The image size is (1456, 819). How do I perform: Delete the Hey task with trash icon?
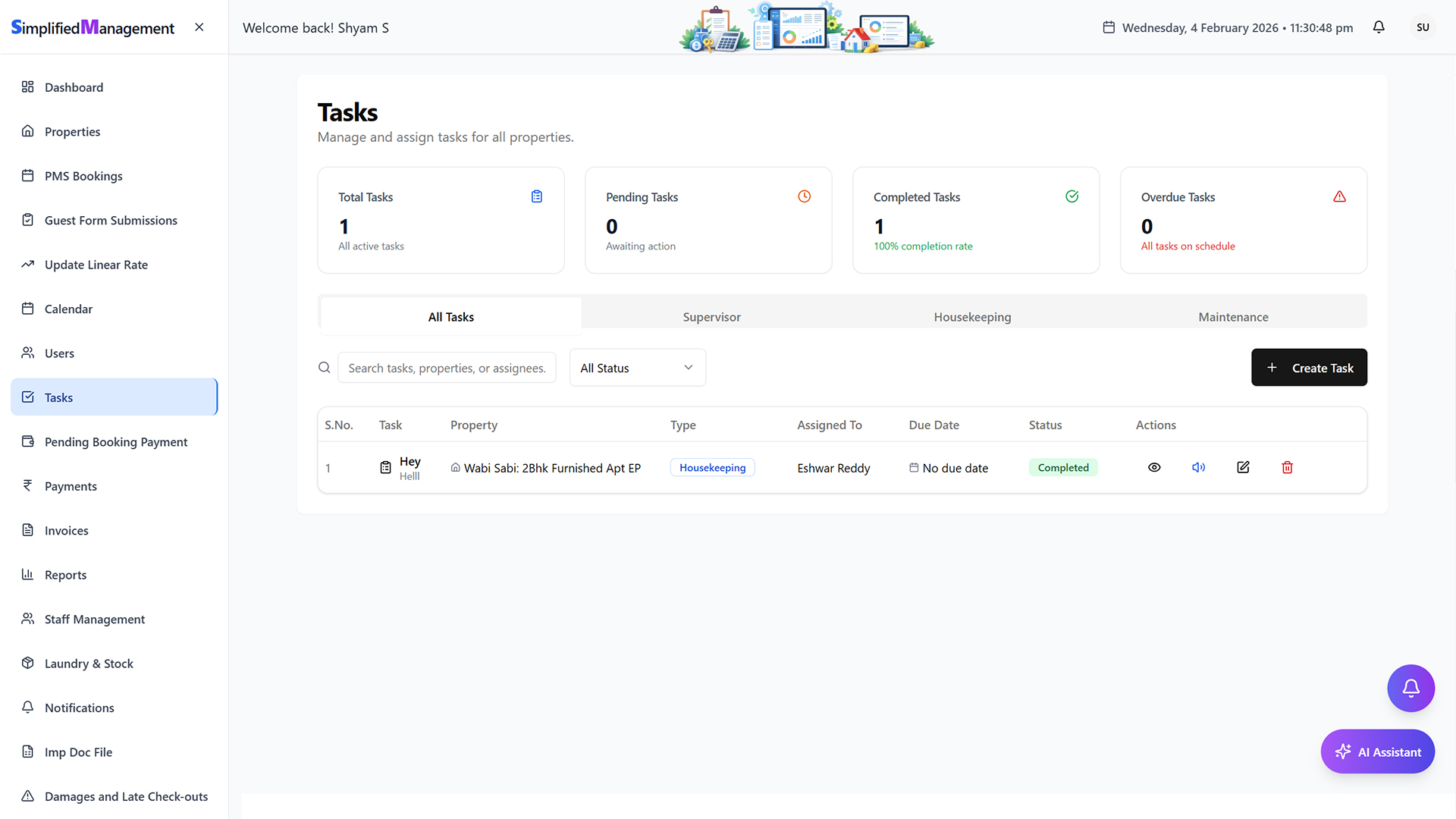tap(1287, 468)
